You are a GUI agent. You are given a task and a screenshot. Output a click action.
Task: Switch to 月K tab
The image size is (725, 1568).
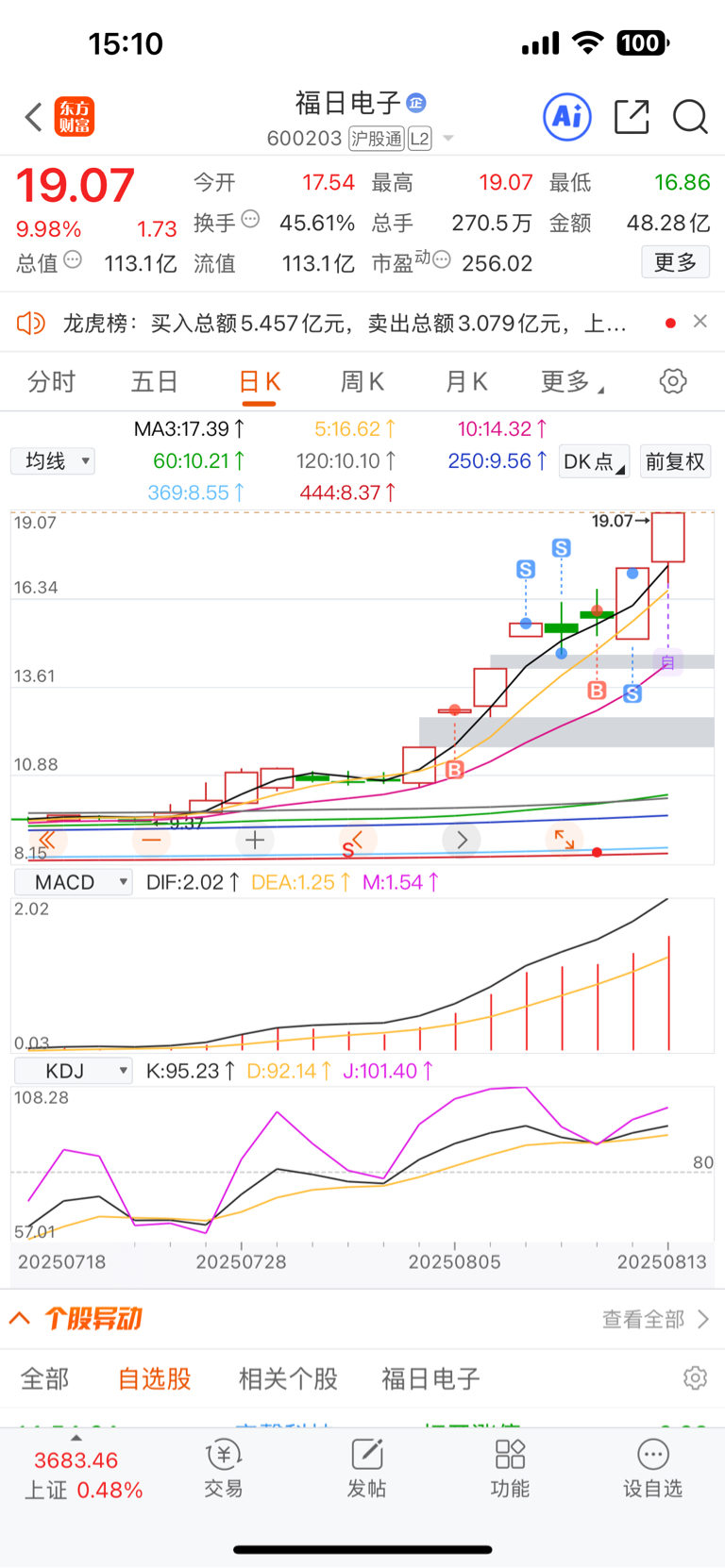tap(466, 382)
